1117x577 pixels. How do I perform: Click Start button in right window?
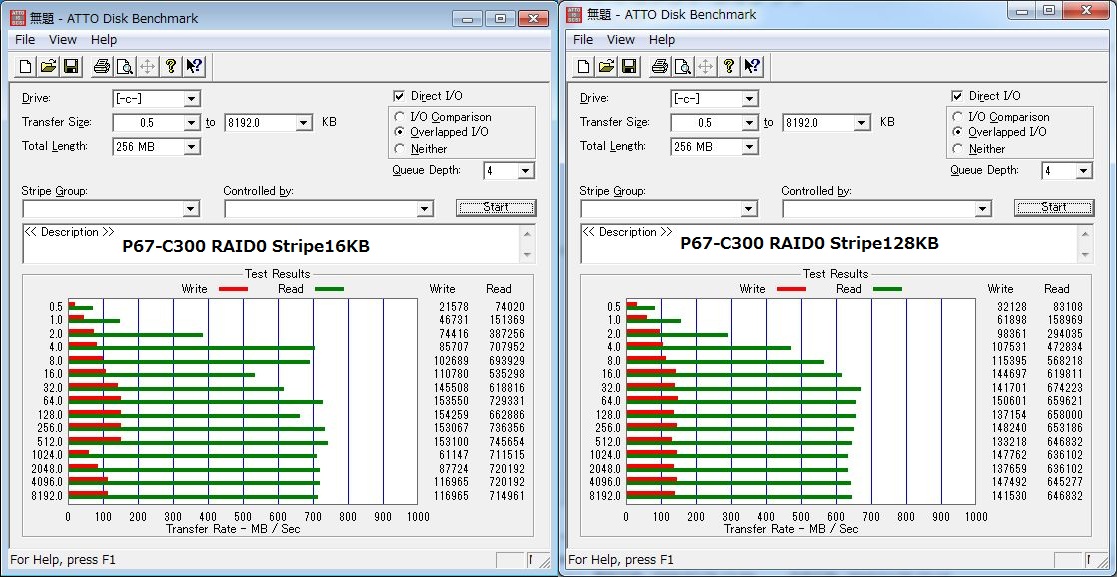tap(1054, 207)
